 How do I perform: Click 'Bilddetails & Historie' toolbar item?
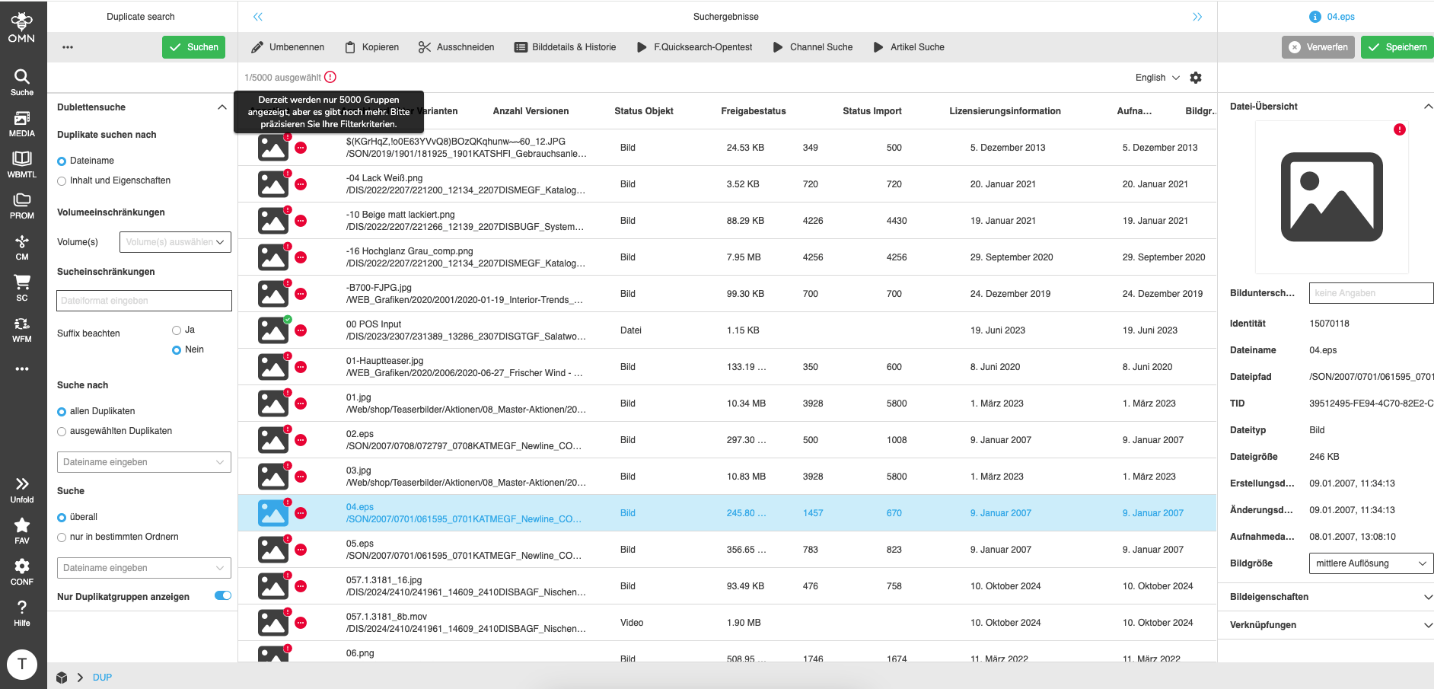(x=565, y=47)
